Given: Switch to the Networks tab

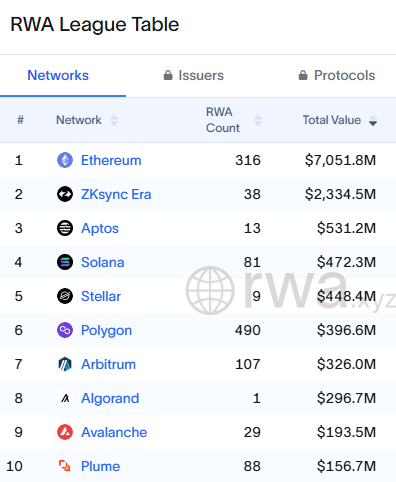Looking at the screenshot, I should pyautogui.click(x=58, y=75).
